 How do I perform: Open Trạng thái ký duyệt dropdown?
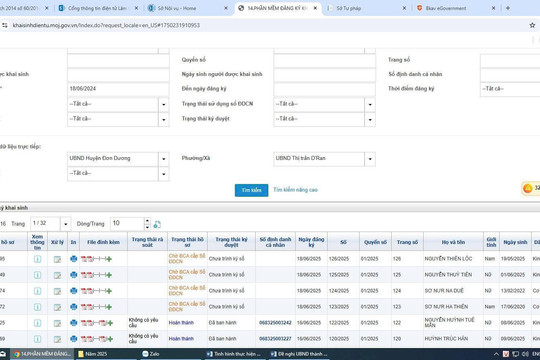(x=370, y=120)
